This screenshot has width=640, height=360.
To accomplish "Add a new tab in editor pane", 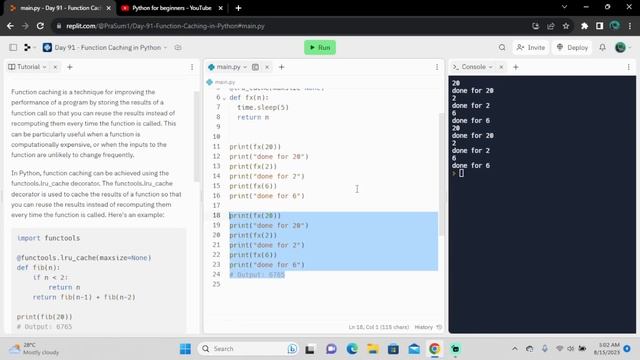I will pos(281,67).
